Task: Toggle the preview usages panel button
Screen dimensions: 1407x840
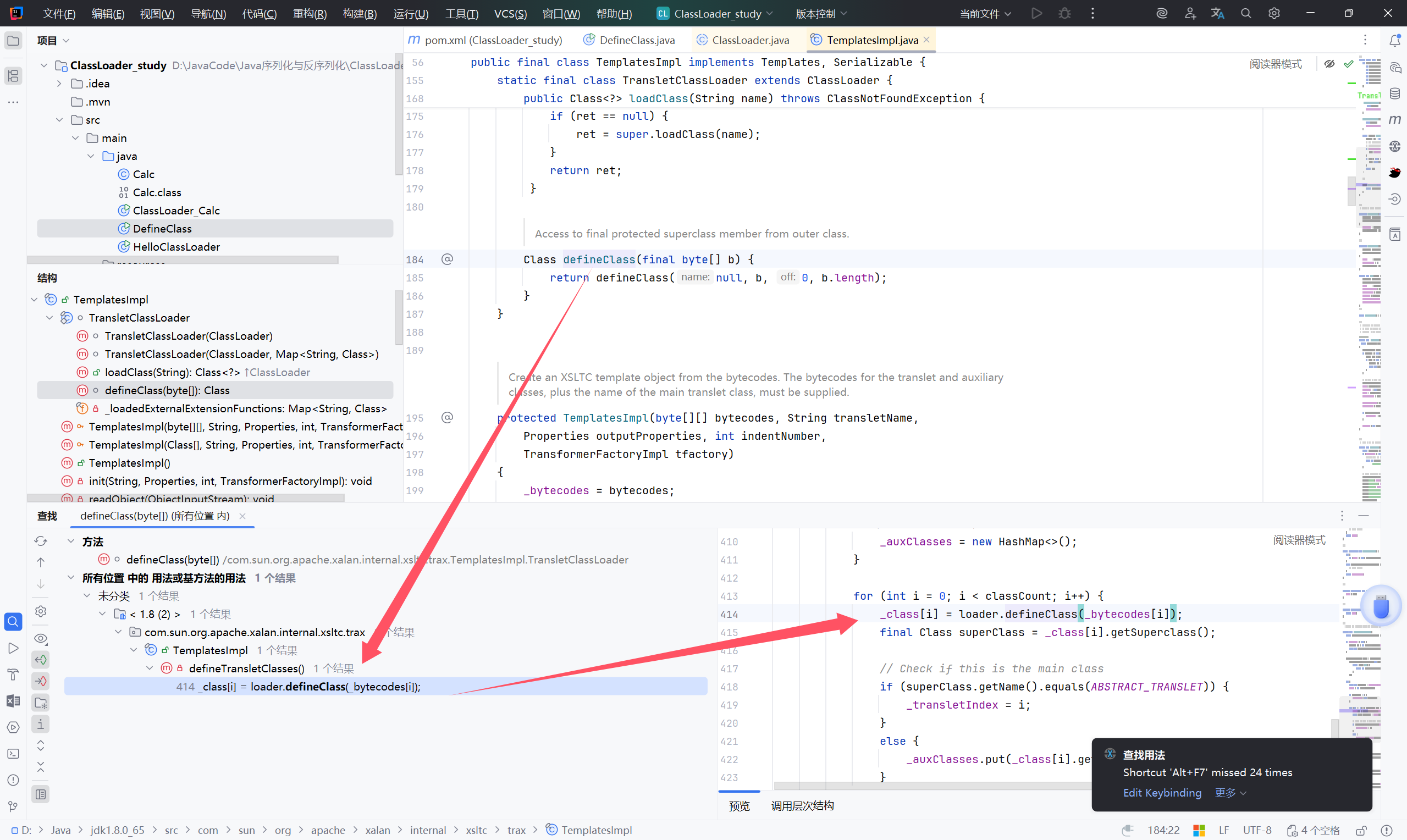Action: click(41, 794)
